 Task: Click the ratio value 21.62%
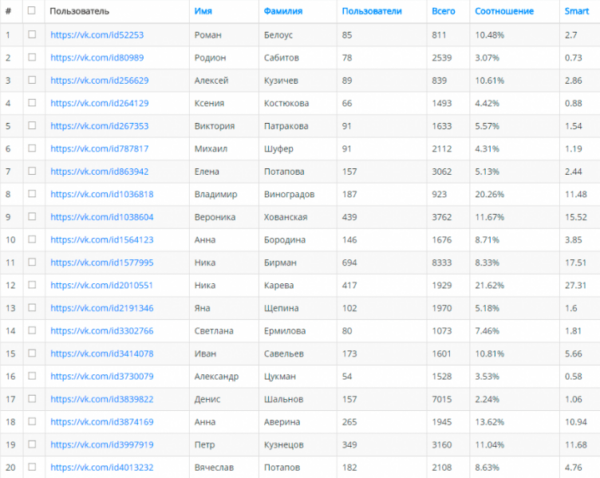(489, 285)
